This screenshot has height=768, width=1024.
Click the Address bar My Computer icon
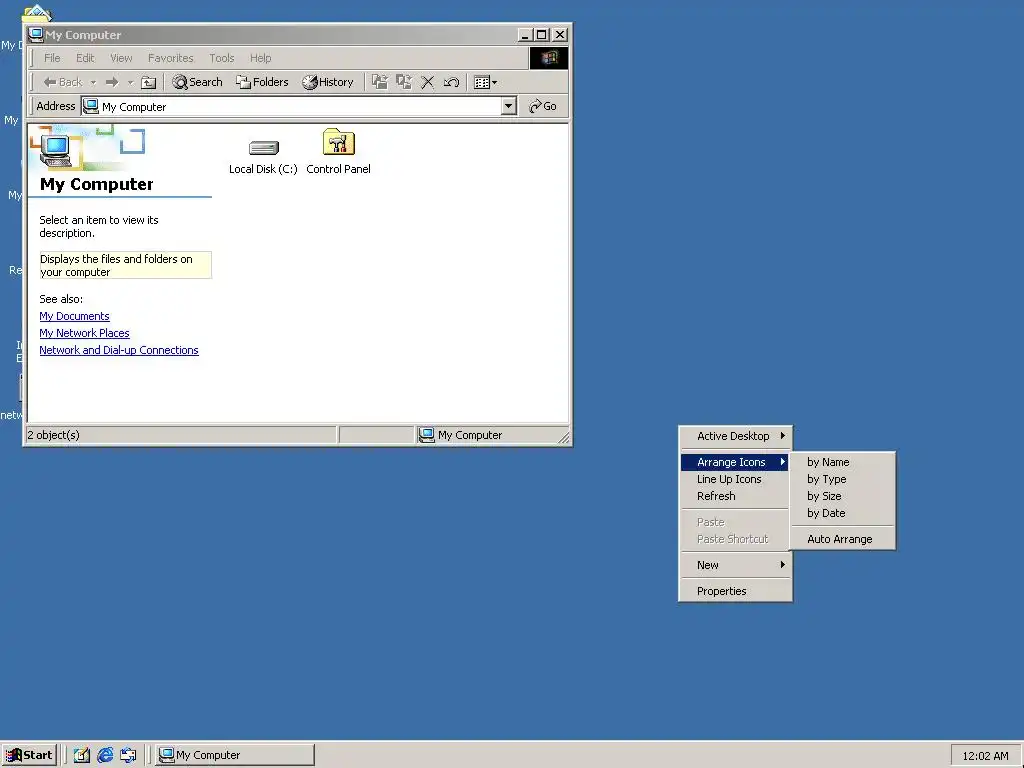[x=91, y=106]
